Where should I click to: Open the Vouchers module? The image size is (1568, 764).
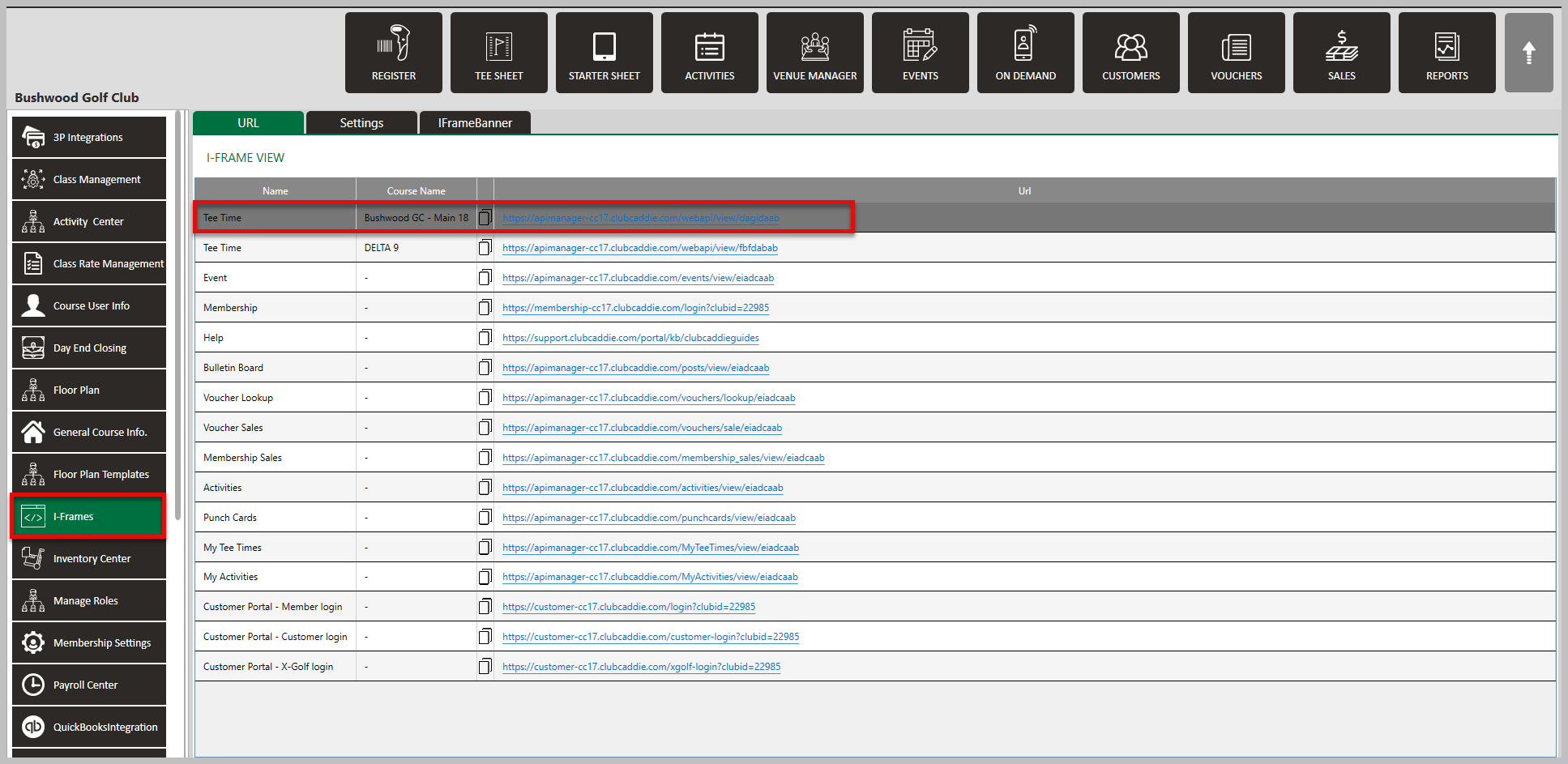click(1237, 53)
